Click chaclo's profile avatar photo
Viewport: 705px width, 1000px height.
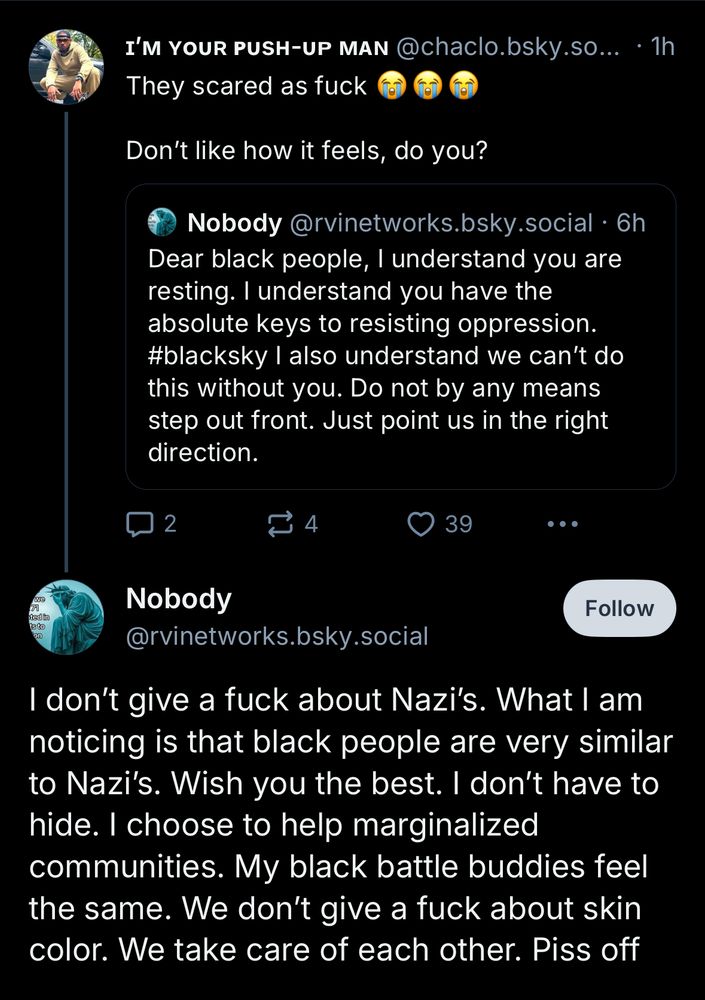tap(65, 65)
